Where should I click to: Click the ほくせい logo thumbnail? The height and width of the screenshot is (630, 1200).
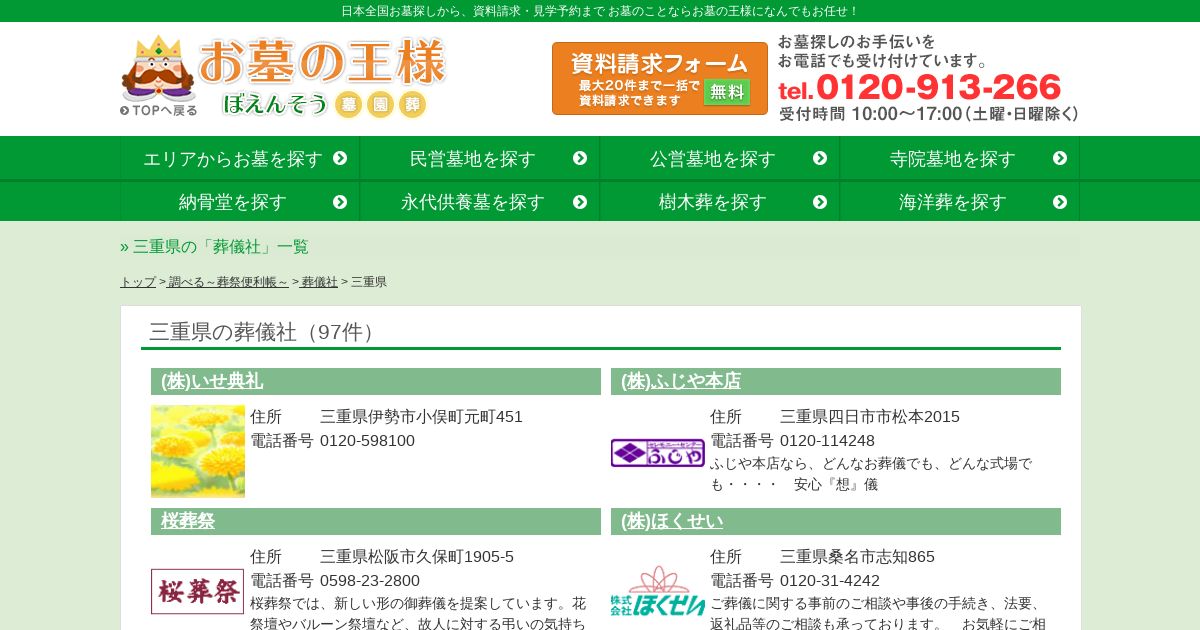(x=658, y=591)
